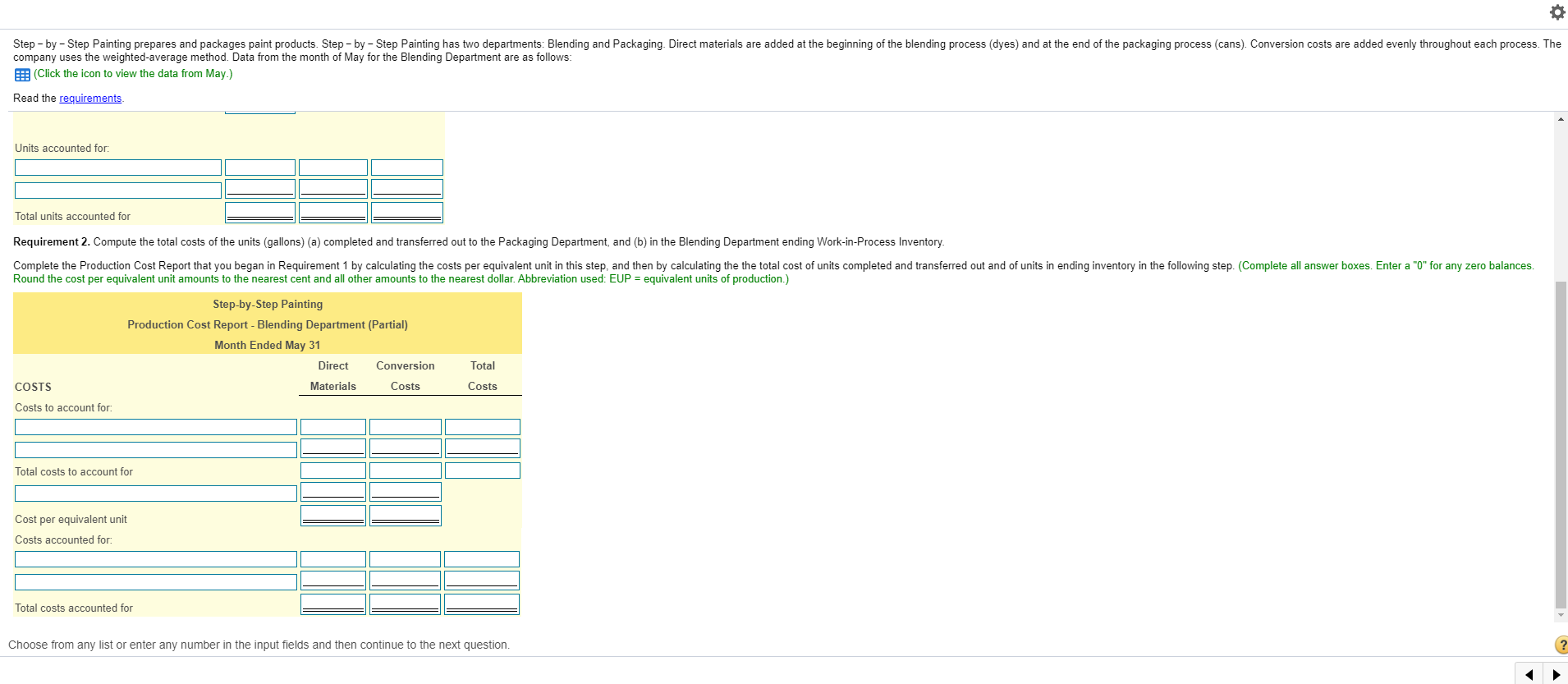Click the 'Cost per equivalent unit' label
Image resolution: width=1568 pixels, height=684 pixels.
tap(71, 520)
